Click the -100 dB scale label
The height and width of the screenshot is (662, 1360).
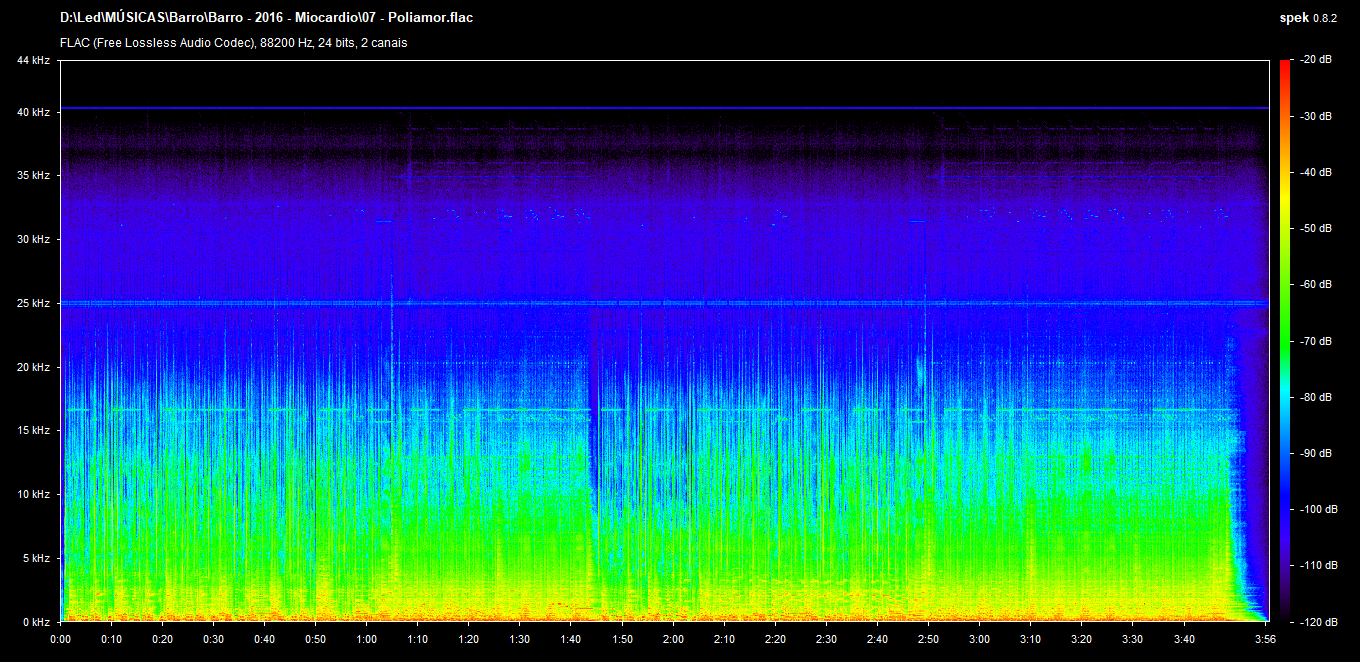pyautogui.click(x=1318, y=509)
